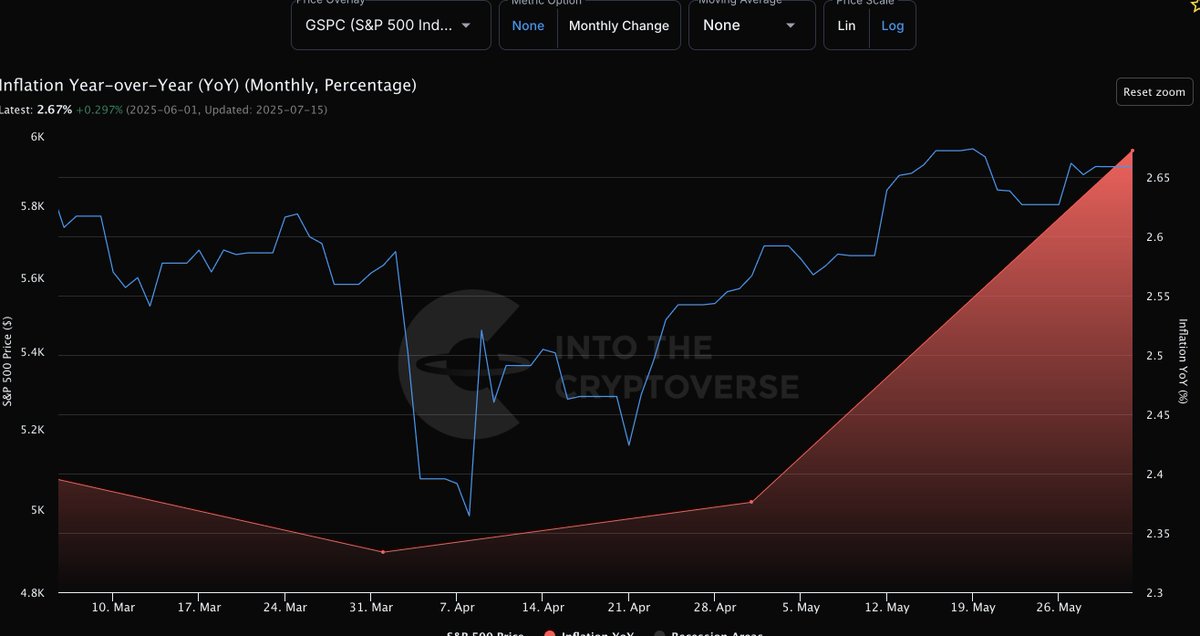Click the chart title Inflation Year-over-Year

click(208, 86)
